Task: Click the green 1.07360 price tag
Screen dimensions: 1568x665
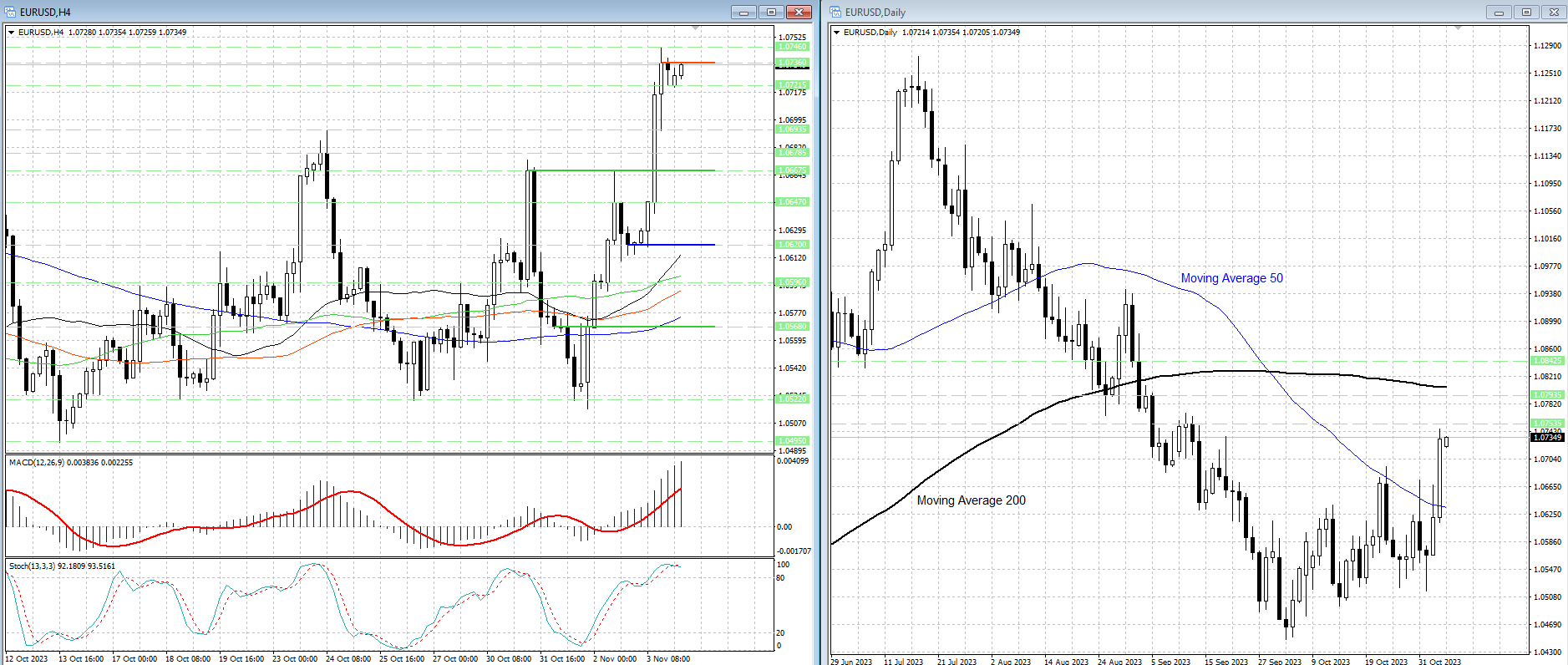Action: [793, 63]
